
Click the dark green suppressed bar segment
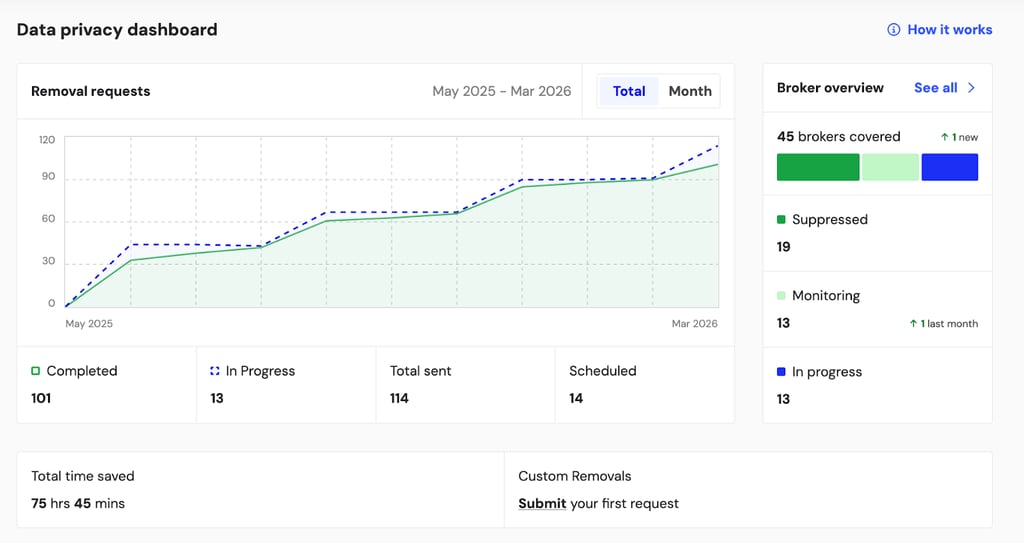(x=818, y=167)
